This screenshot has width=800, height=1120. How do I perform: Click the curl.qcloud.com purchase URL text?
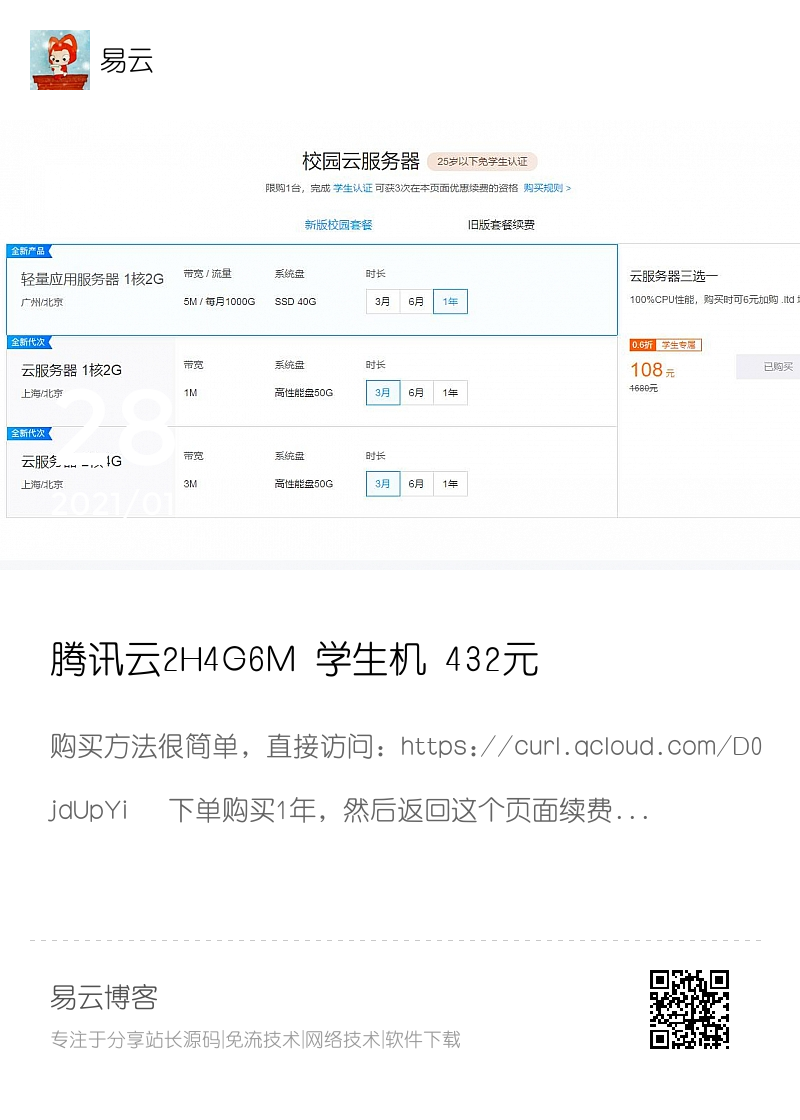tap(406, 778)
